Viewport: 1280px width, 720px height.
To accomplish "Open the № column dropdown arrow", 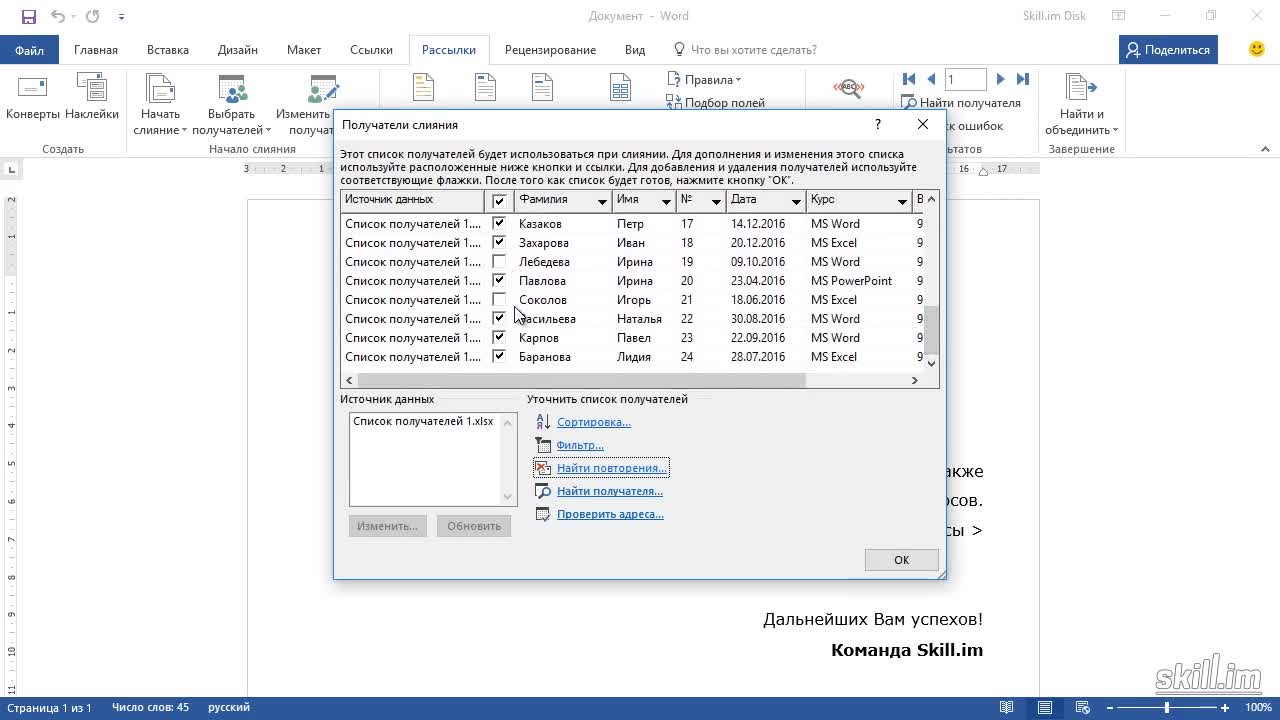I will 716,202.
